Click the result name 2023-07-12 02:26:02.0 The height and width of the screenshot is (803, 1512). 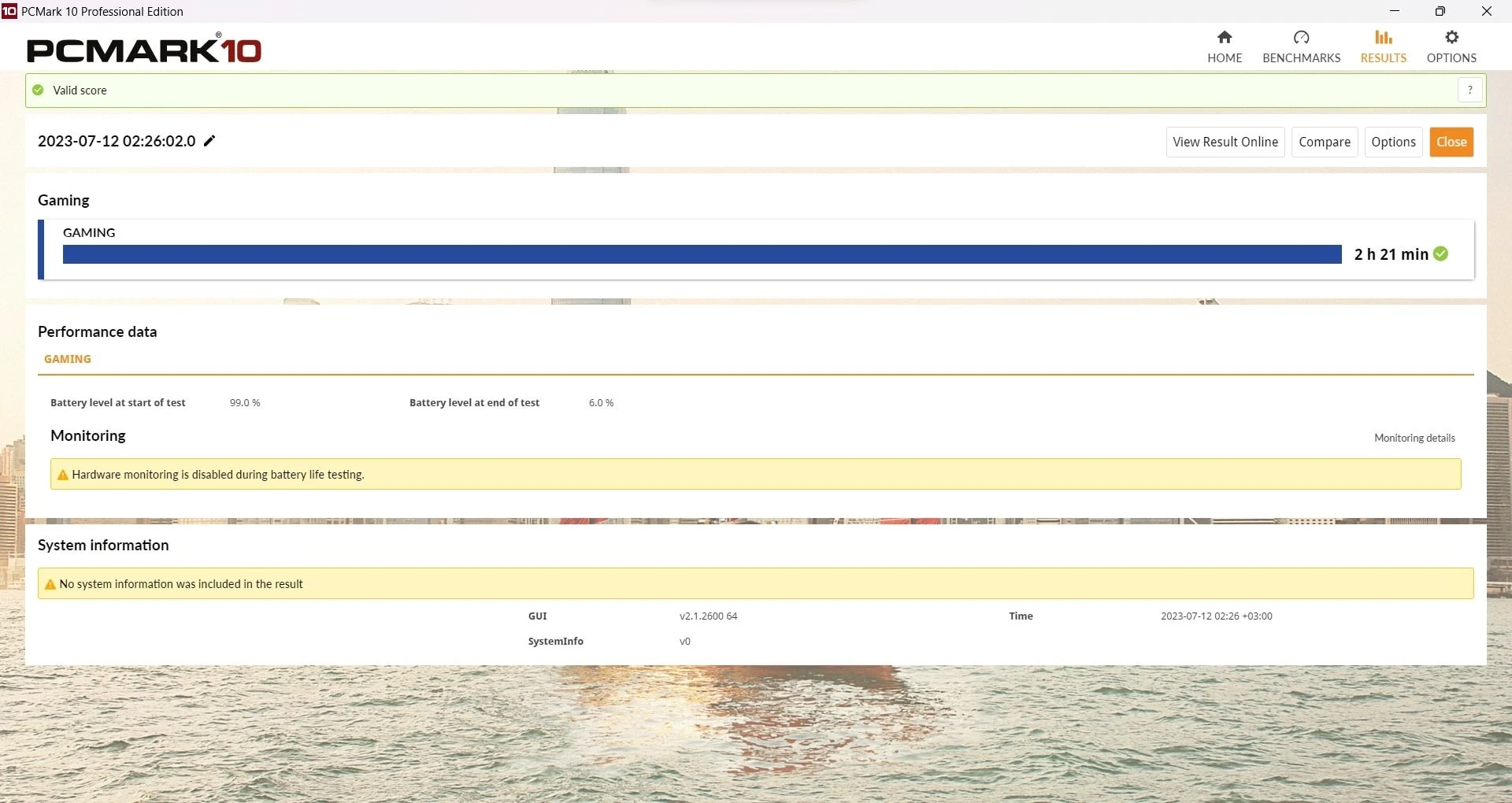[x=117, y=141]
